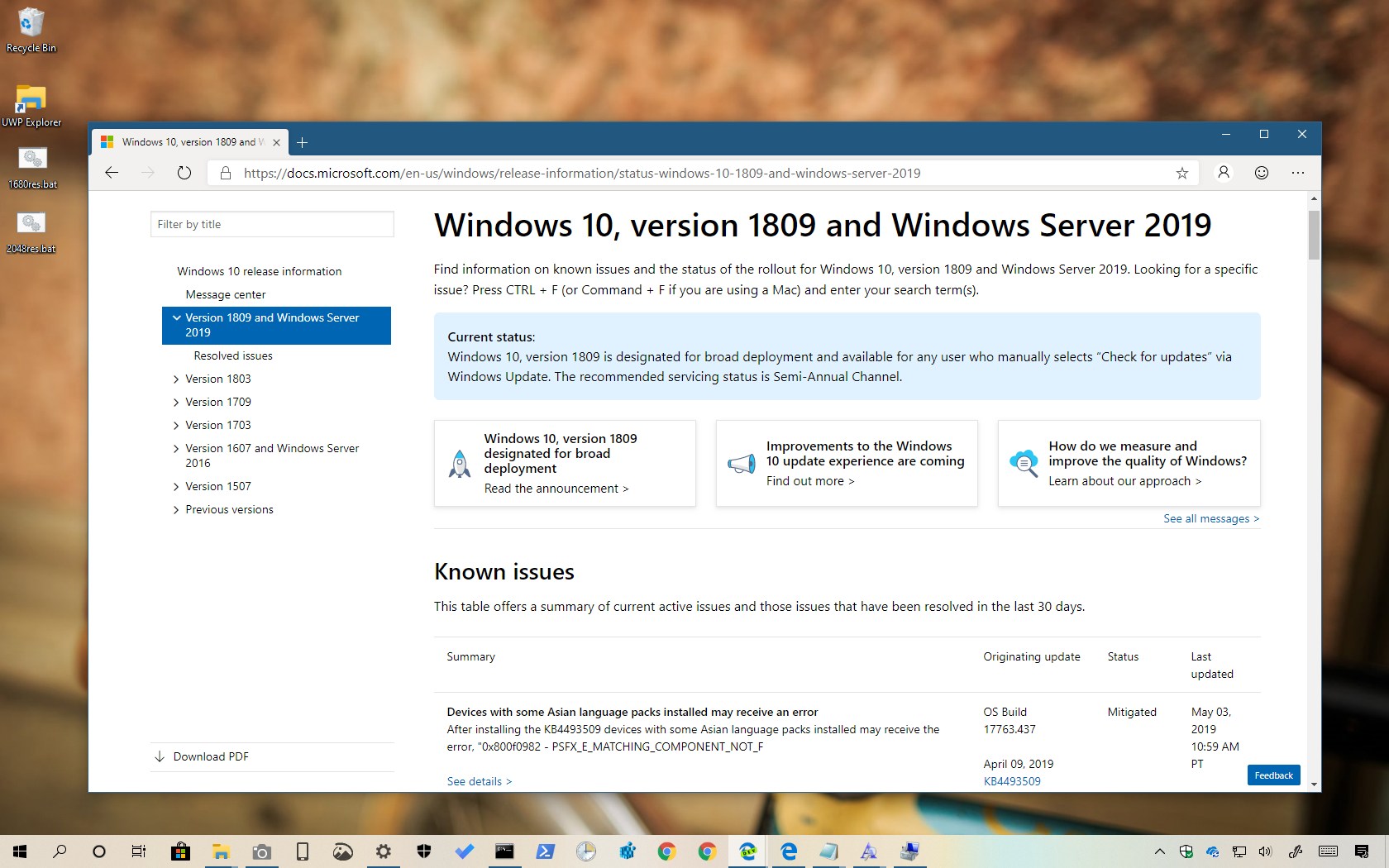This screenshot has height=868, width=1389.
Task: Open Cortana circle on the taskbar
Action: tap(99, 851)
